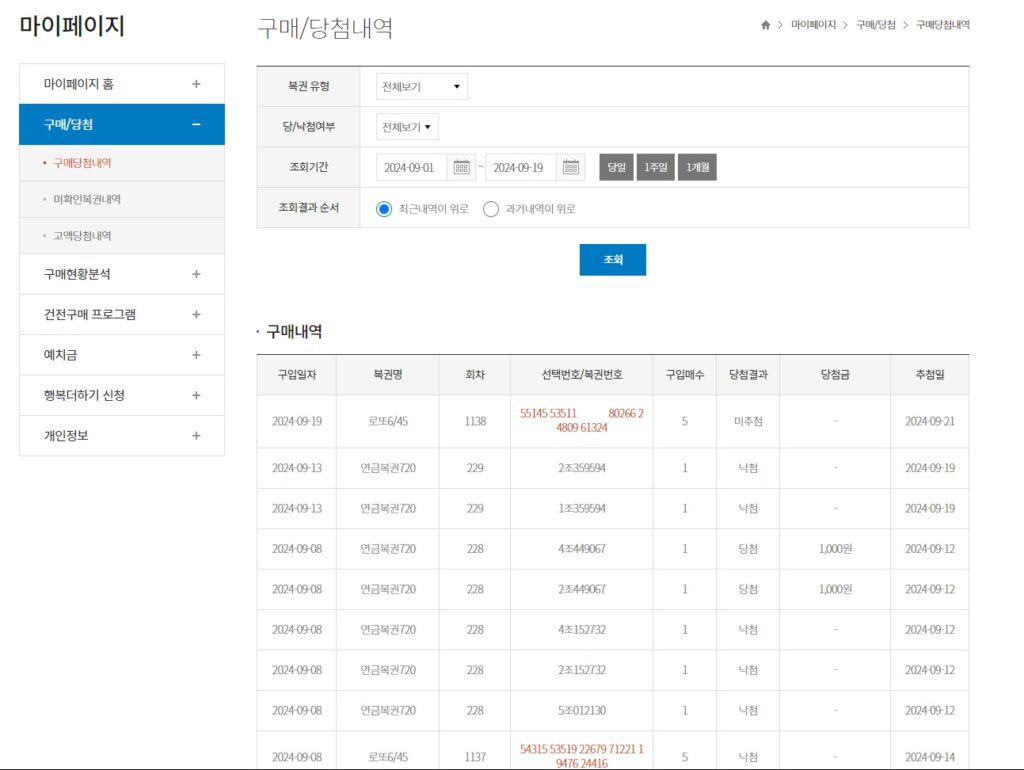Open the 미확인복권내역 menu item
This screenshot has width=1024, height=770.
tap(86, 199)
